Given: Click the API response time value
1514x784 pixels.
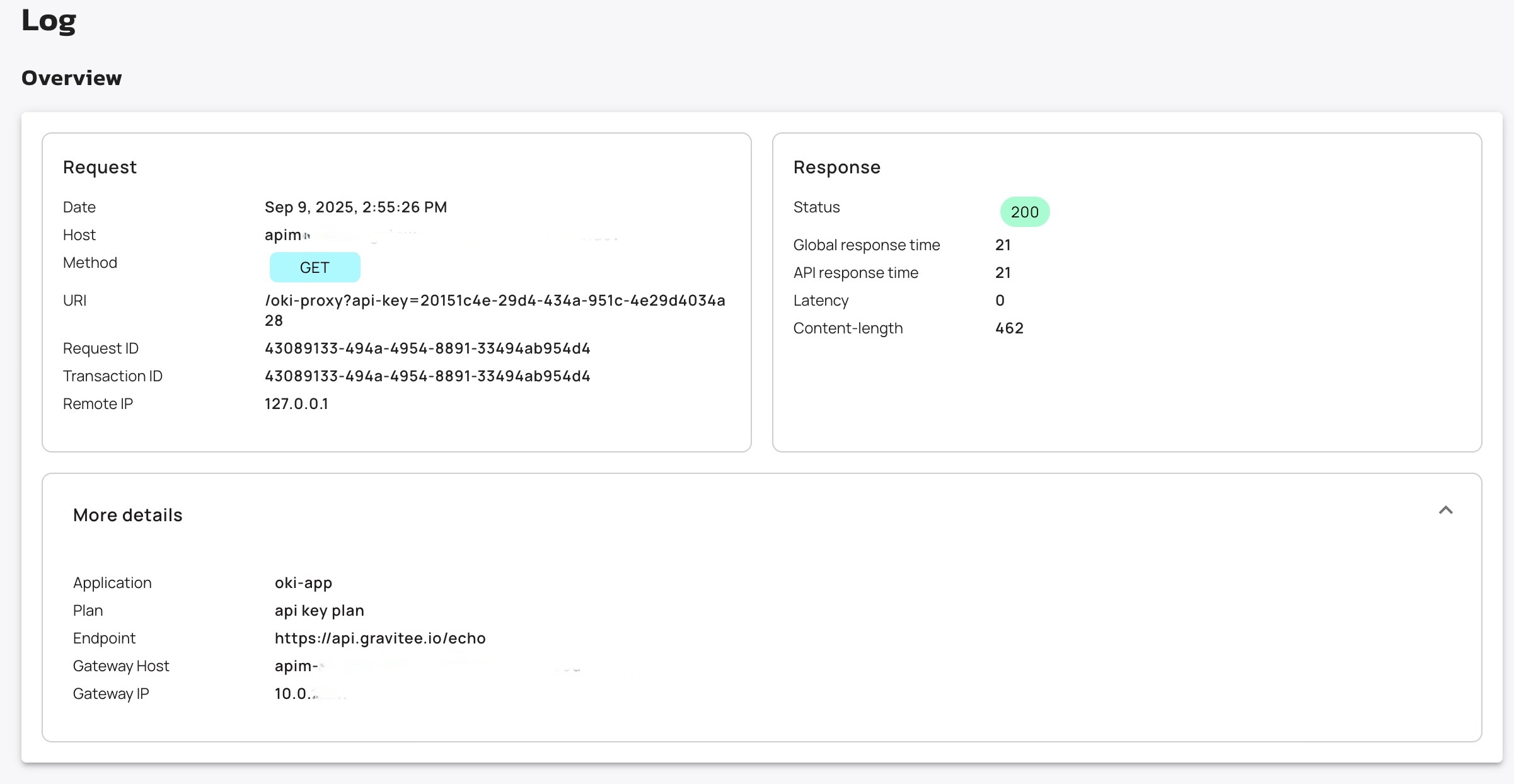Looking at the screenshot, I should 1003,273.
